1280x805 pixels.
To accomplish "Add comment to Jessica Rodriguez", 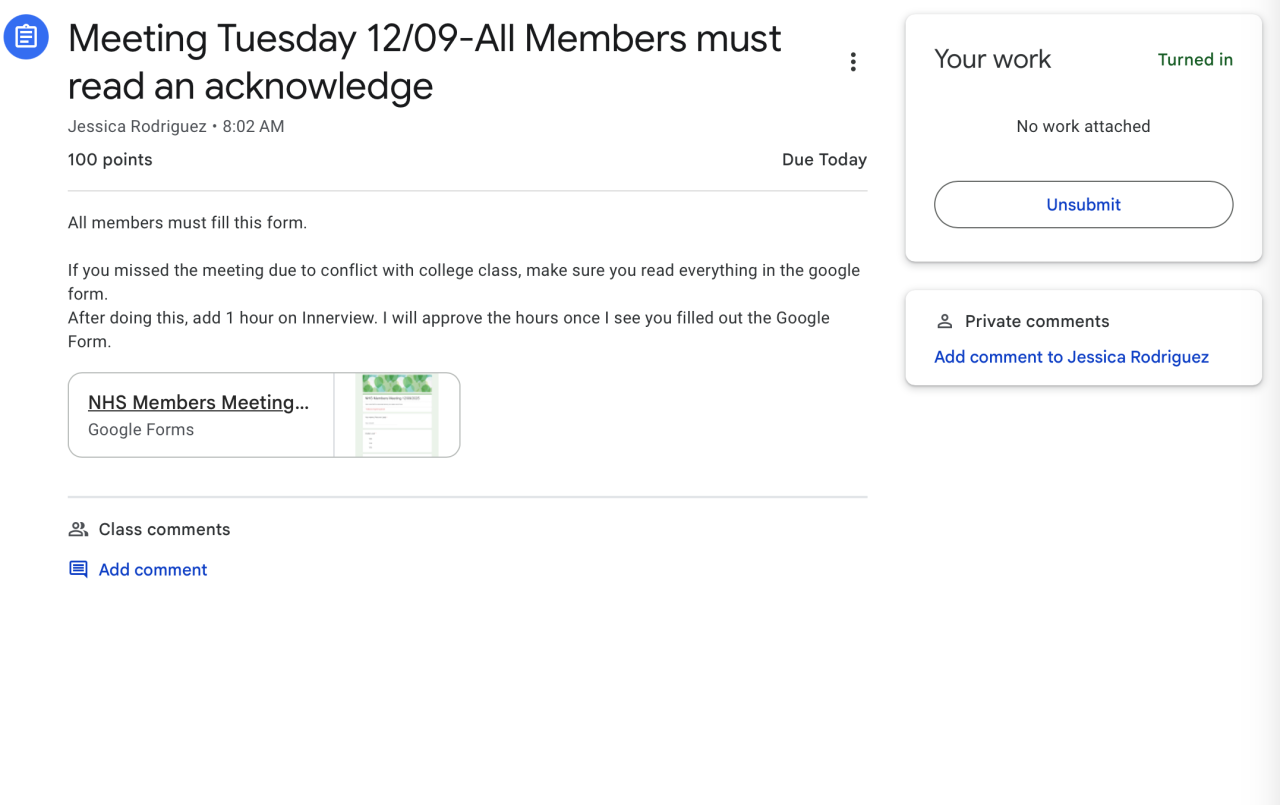I will (x=1071, y=357).
